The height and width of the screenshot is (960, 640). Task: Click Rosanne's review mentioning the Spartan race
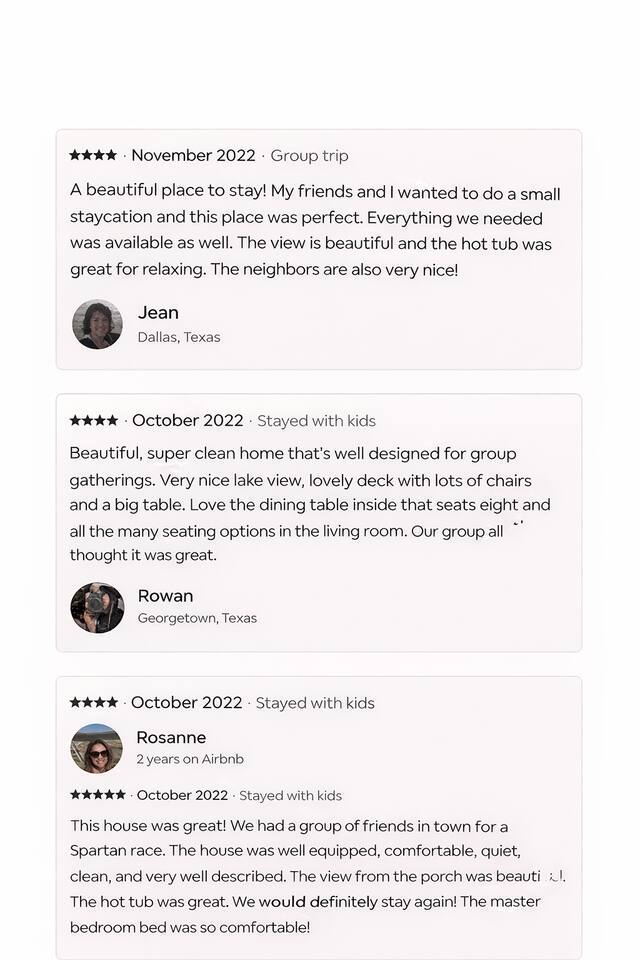tap(315, 876)
